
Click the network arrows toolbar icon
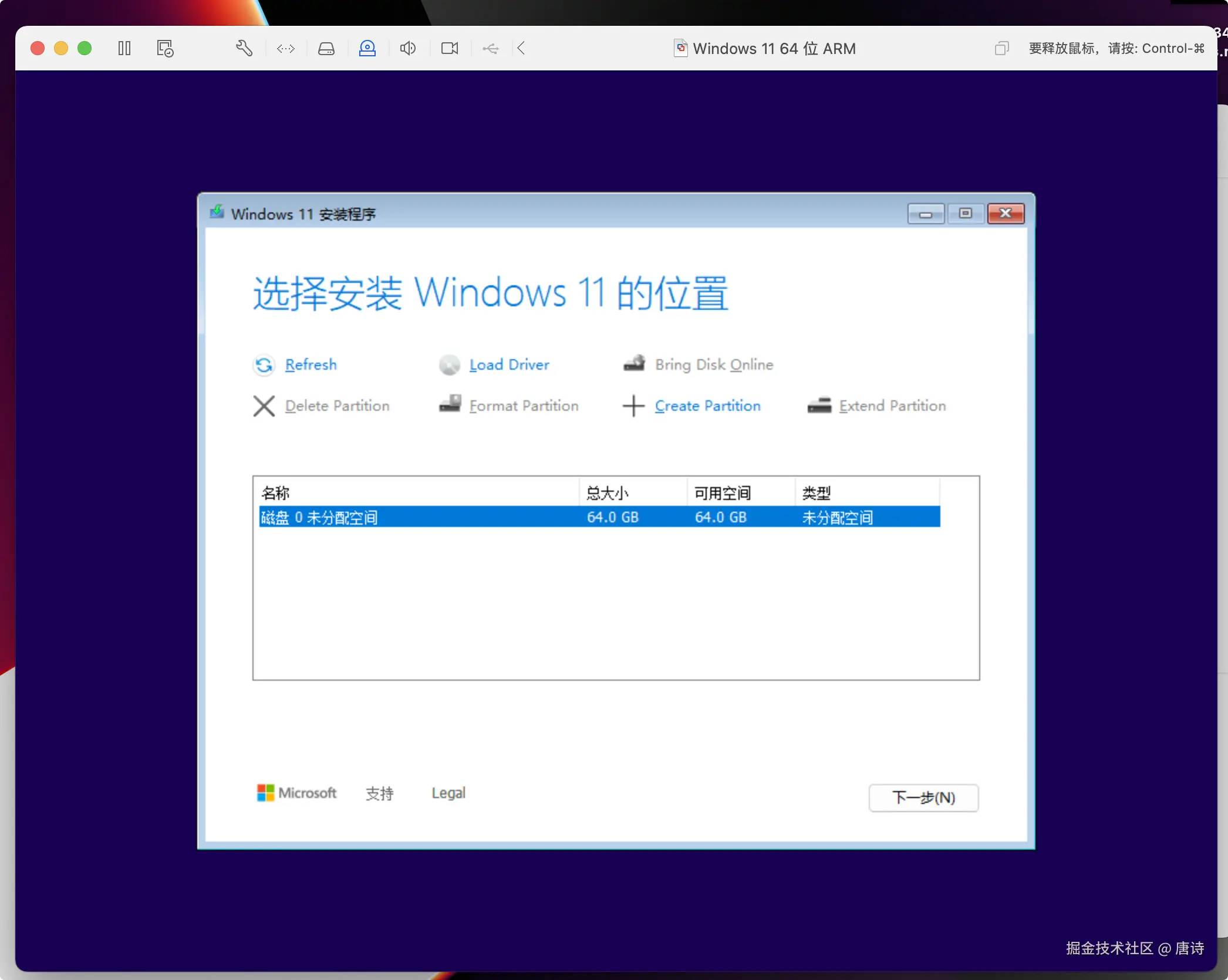point(286,48)
